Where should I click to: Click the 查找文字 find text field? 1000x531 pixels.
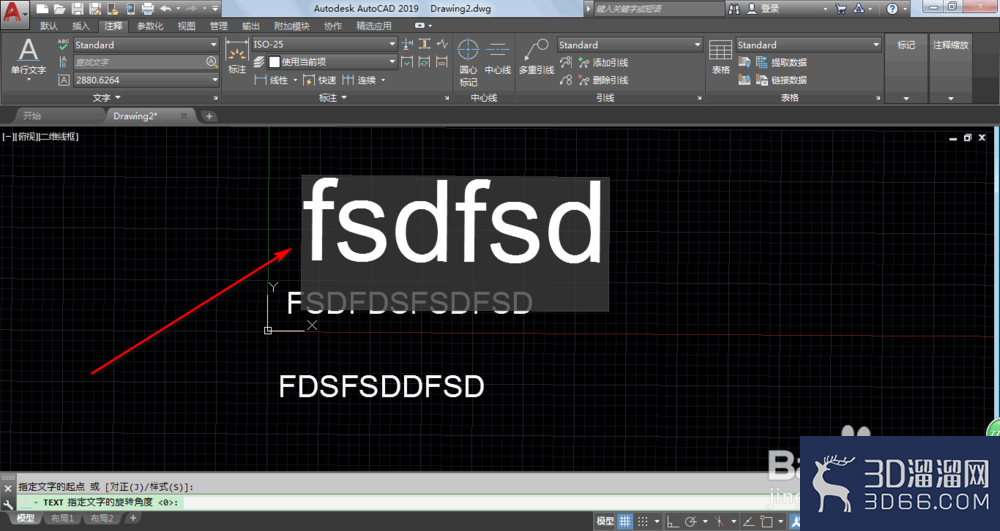[x=146, y=62]
